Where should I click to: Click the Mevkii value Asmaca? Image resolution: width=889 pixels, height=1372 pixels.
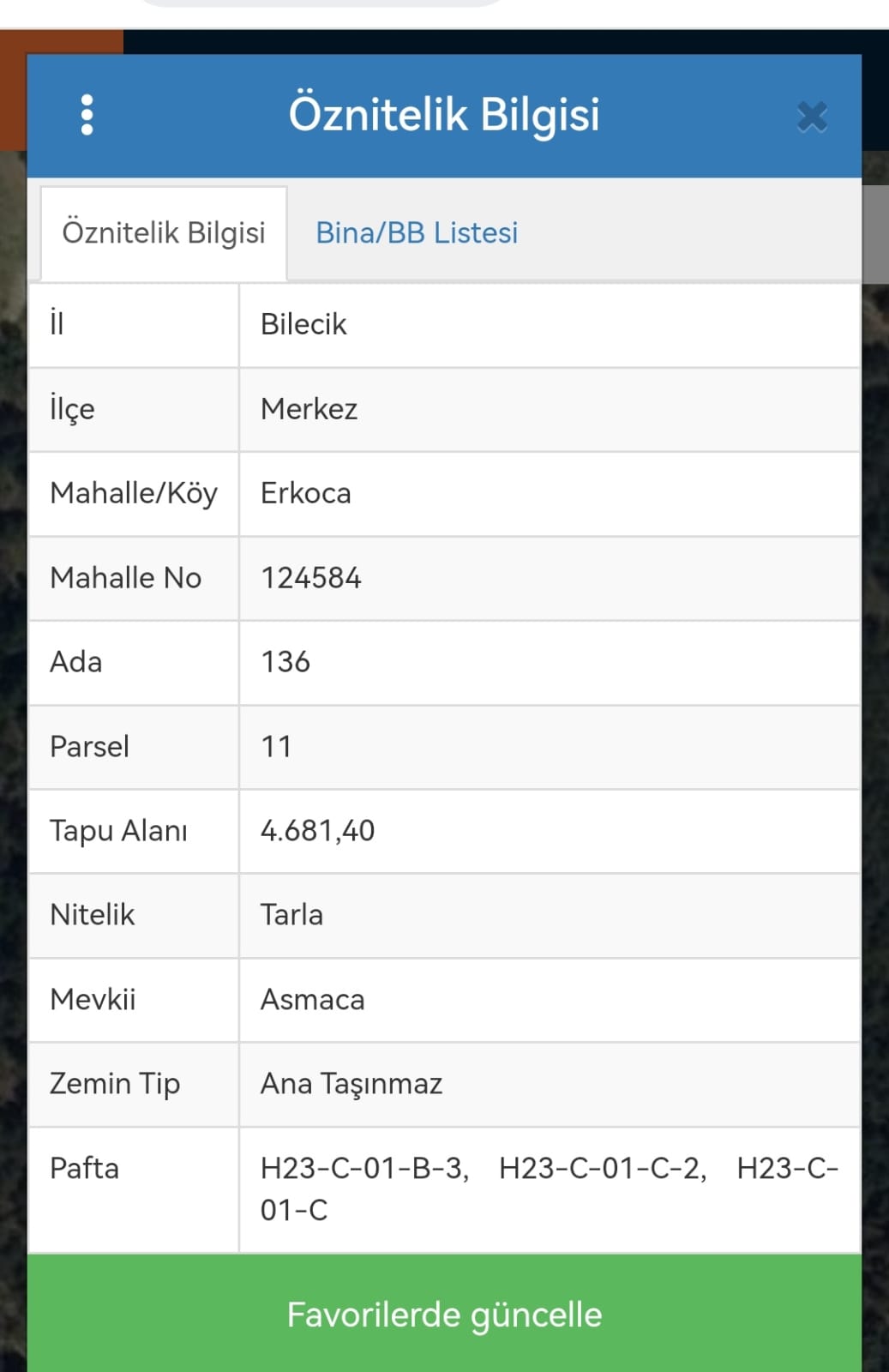pos(313,999)
